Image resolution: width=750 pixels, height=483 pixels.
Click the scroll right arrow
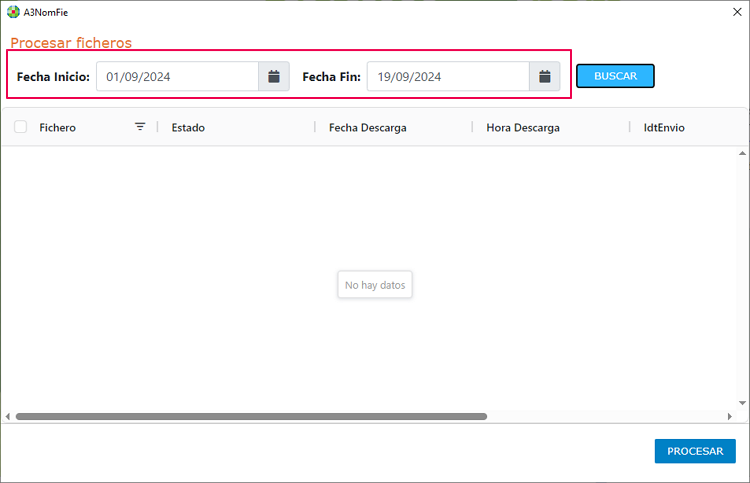coord(729,417)
